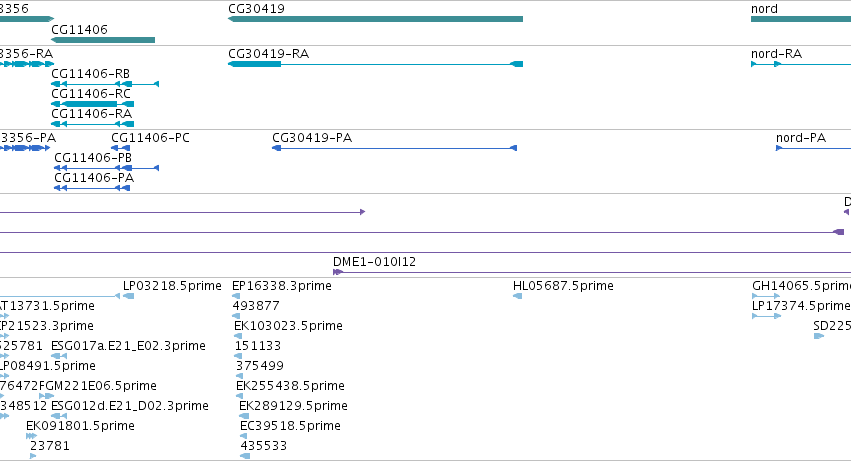Select the 375499 EST label

[259, 366]
